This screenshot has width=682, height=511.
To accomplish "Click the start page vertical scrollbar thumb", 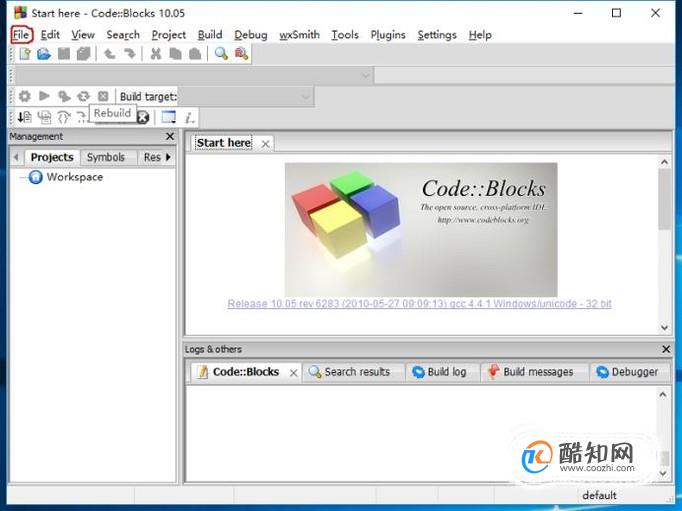I will click(x=664, y=199).
